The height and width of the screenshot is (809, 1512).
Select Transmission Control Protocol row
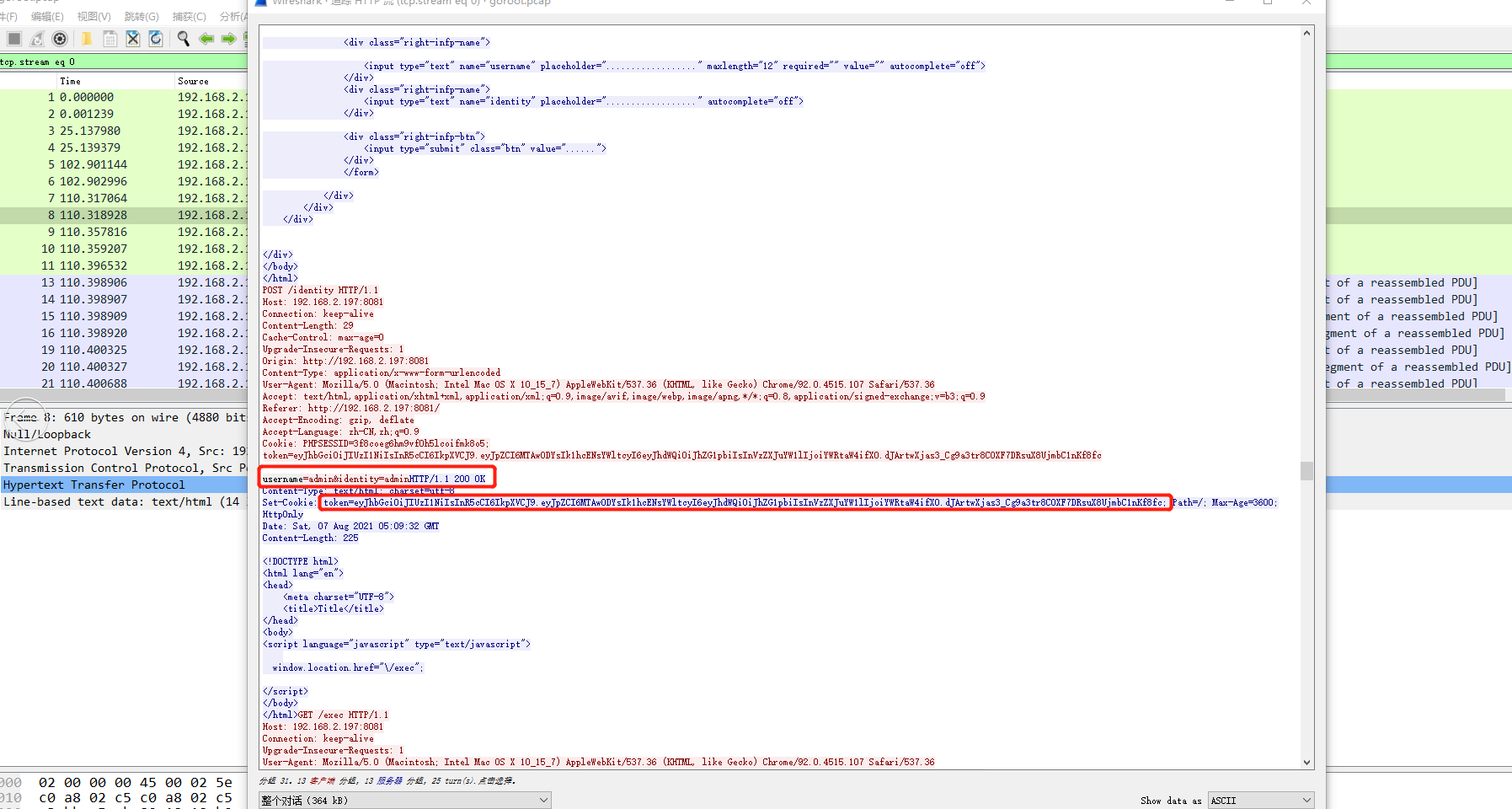[124, 468]
